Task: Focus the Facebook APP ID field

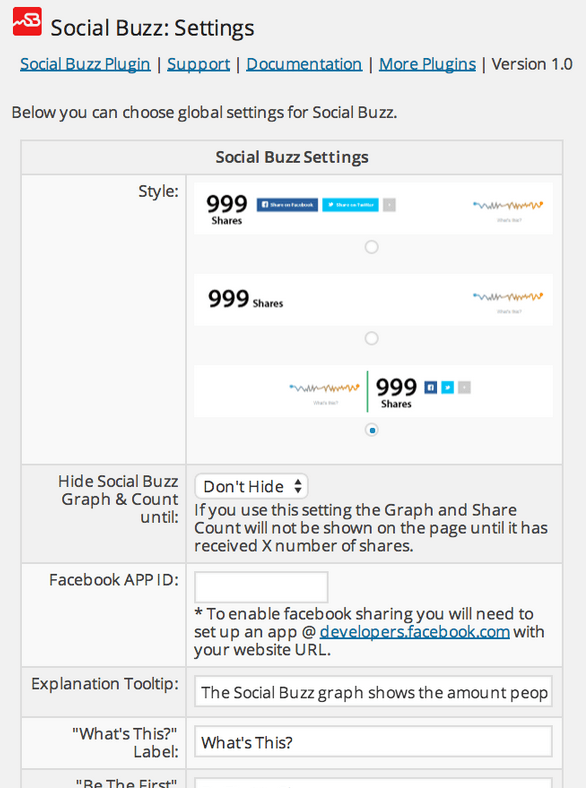Action: (x=261, y=586)
